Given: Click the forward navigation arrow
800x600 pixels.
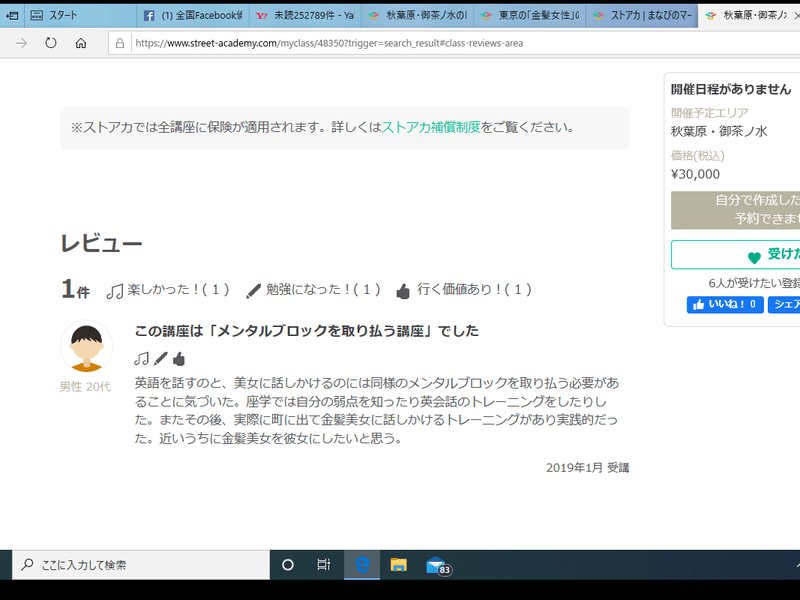Looking at the screenshot, I should pyautogui.click(x=21, y=43).
